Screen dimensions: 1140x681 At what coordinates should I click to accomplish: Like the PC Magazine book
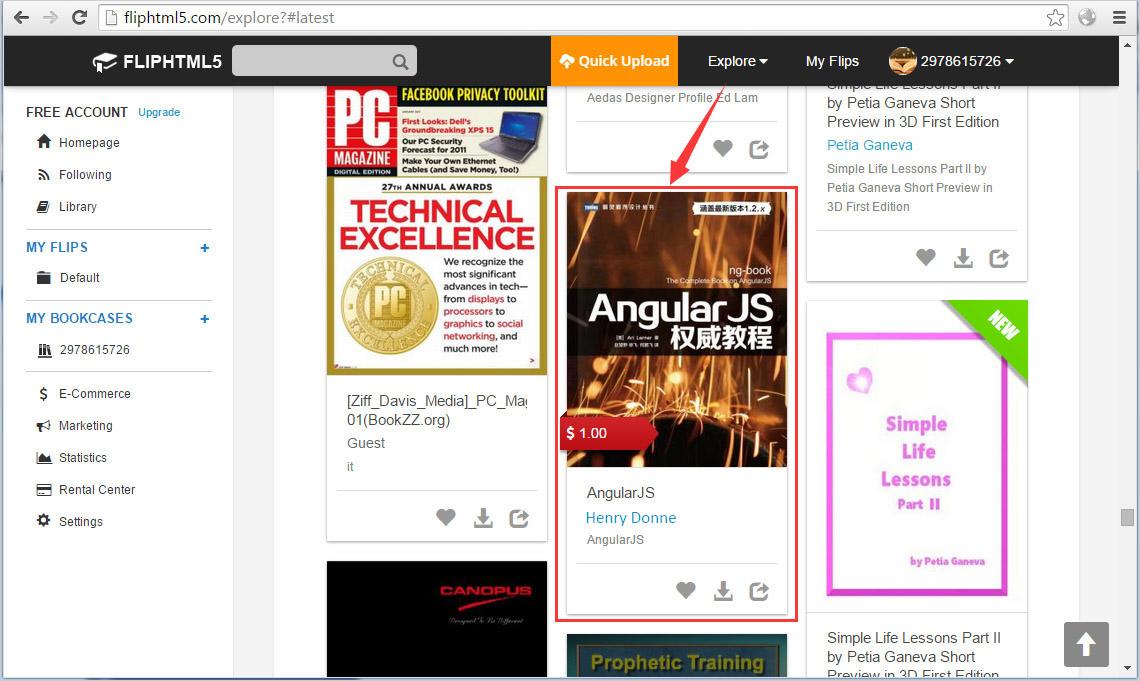point(446,517)
